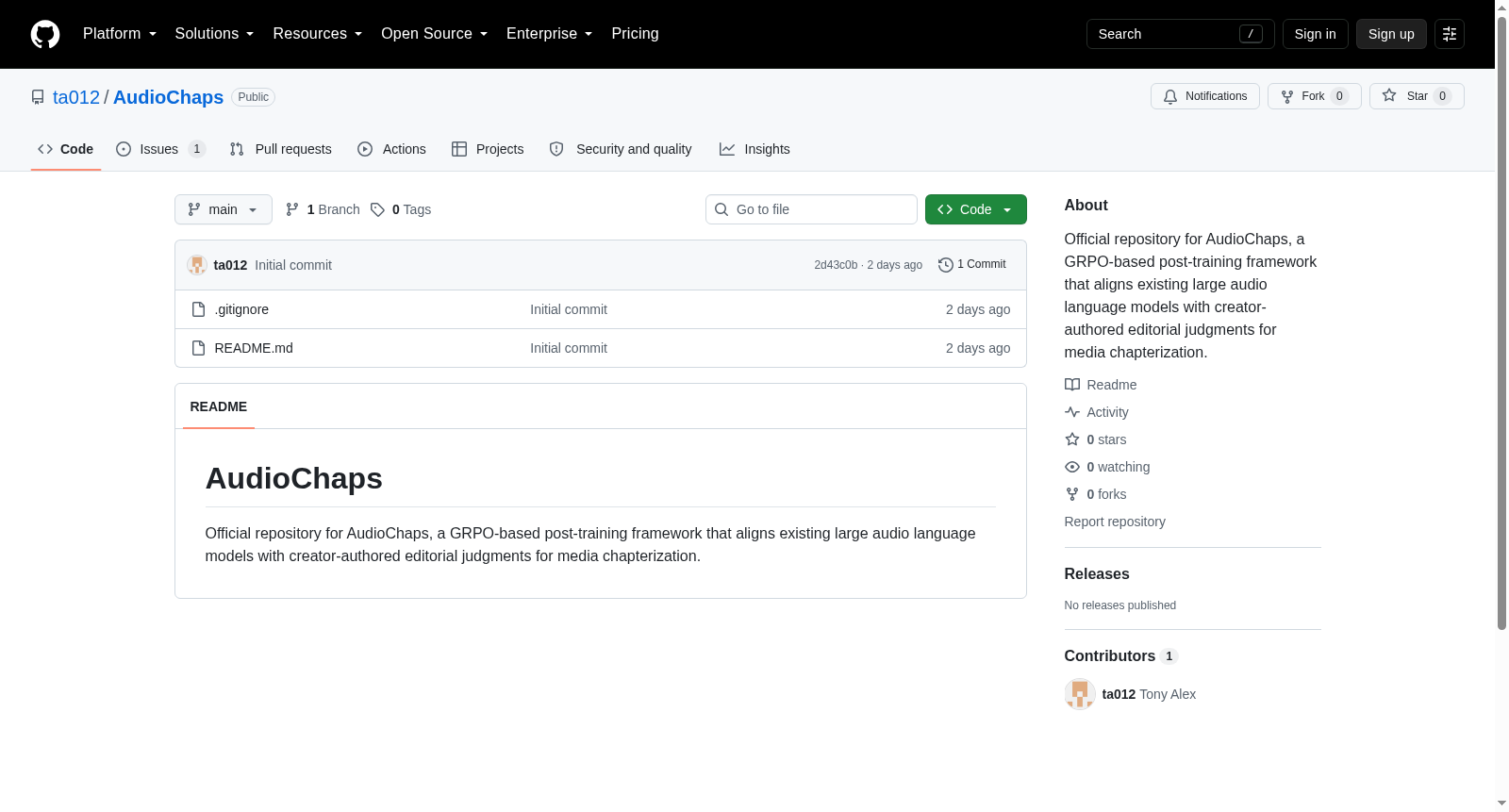Switch to the Projects tab
The height and width of the screenshot is (812, 1509).
[488, 149]
